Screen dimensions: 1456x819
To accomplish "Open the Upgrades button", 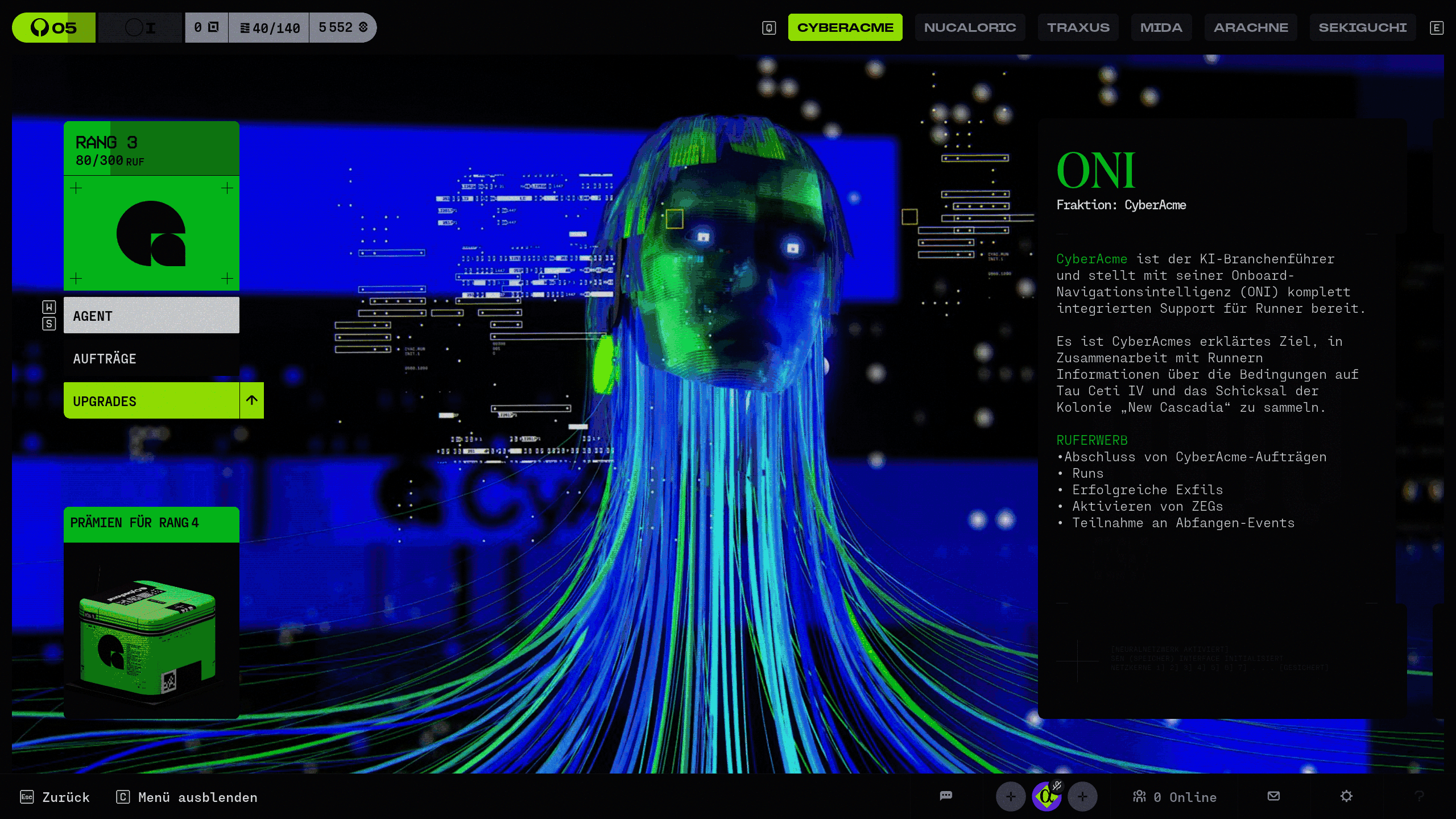I will pyautogui.click(x=151, y=400).
